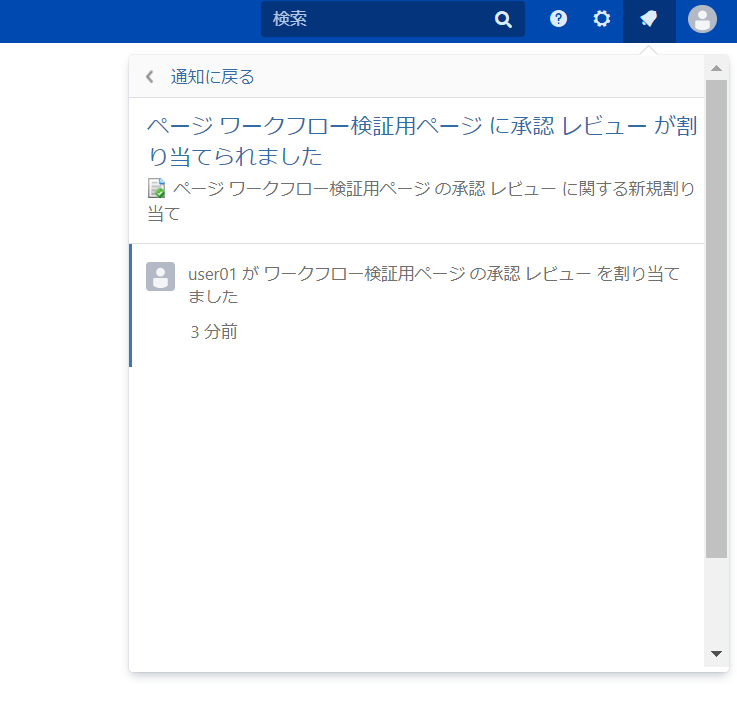The width and height of the screenshot is (737, 703).
Task: Focus the 検索 search input field
Action: pos(392,19)
